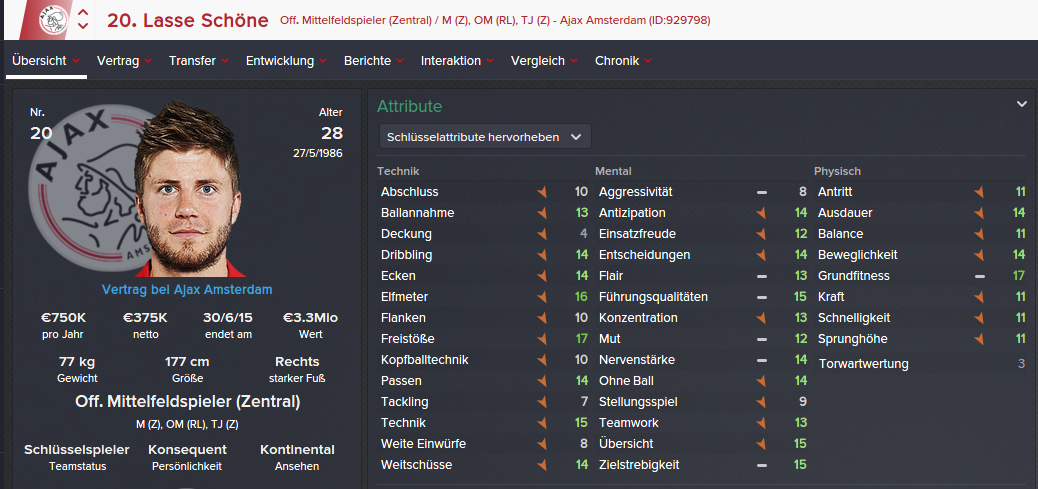The image size is (1038, 489).
Task: Open the Chronik tab
Action: click(623, 61)
